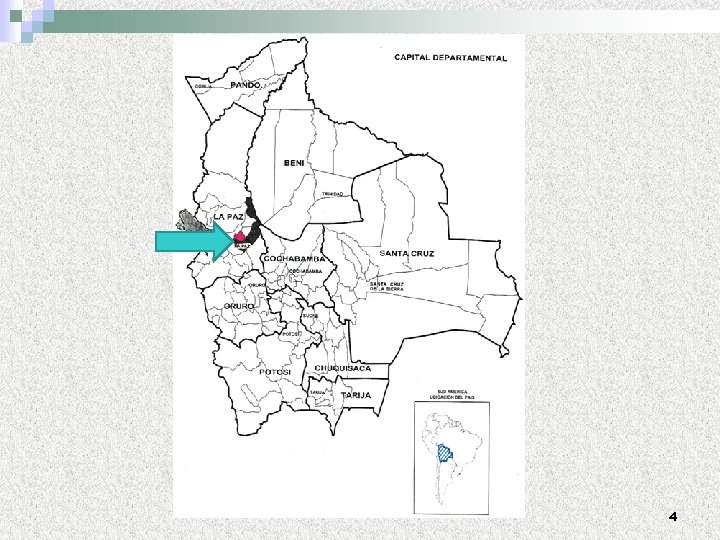Click the hatched blue Bolivia shape in inset

(x=444, y=453)
